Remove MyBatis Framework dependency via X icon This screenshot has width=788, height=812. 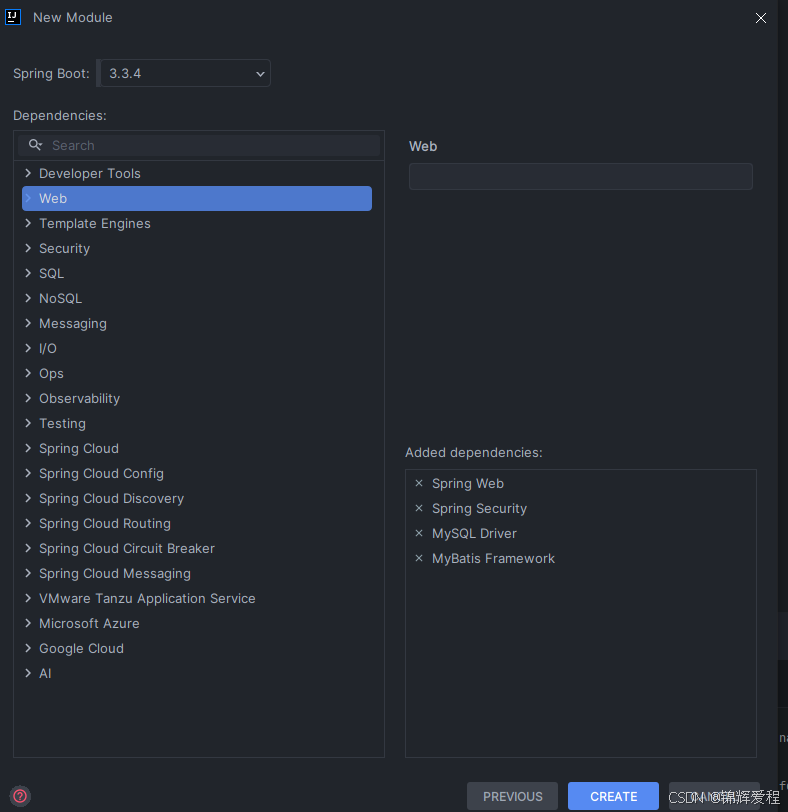419,558
